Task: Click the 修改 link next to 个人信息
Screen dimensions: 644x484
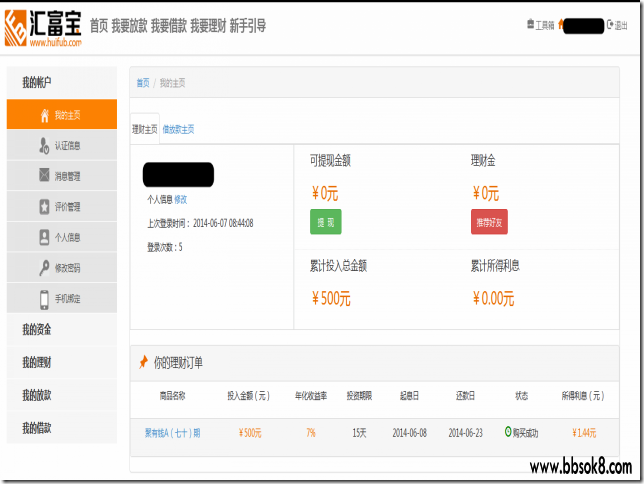Action: click(x=181, y=199)
